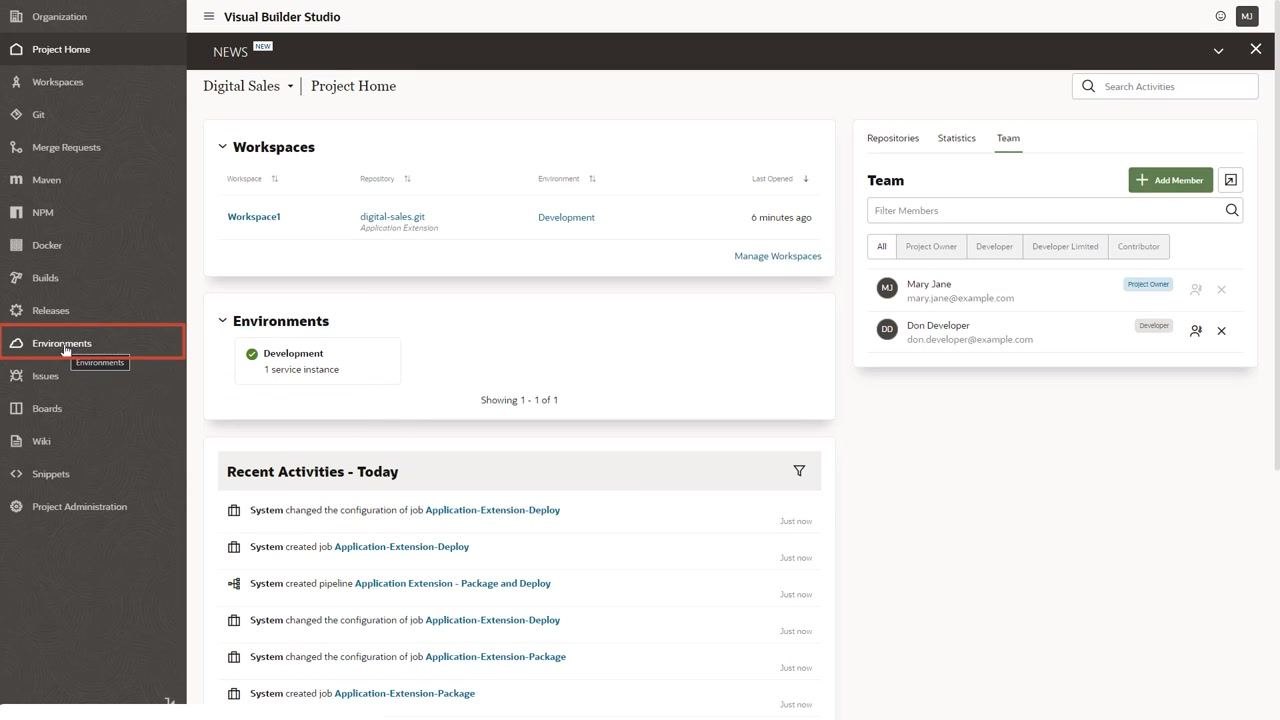
Task: Collapse the Environments section
Action: point(222,321)
